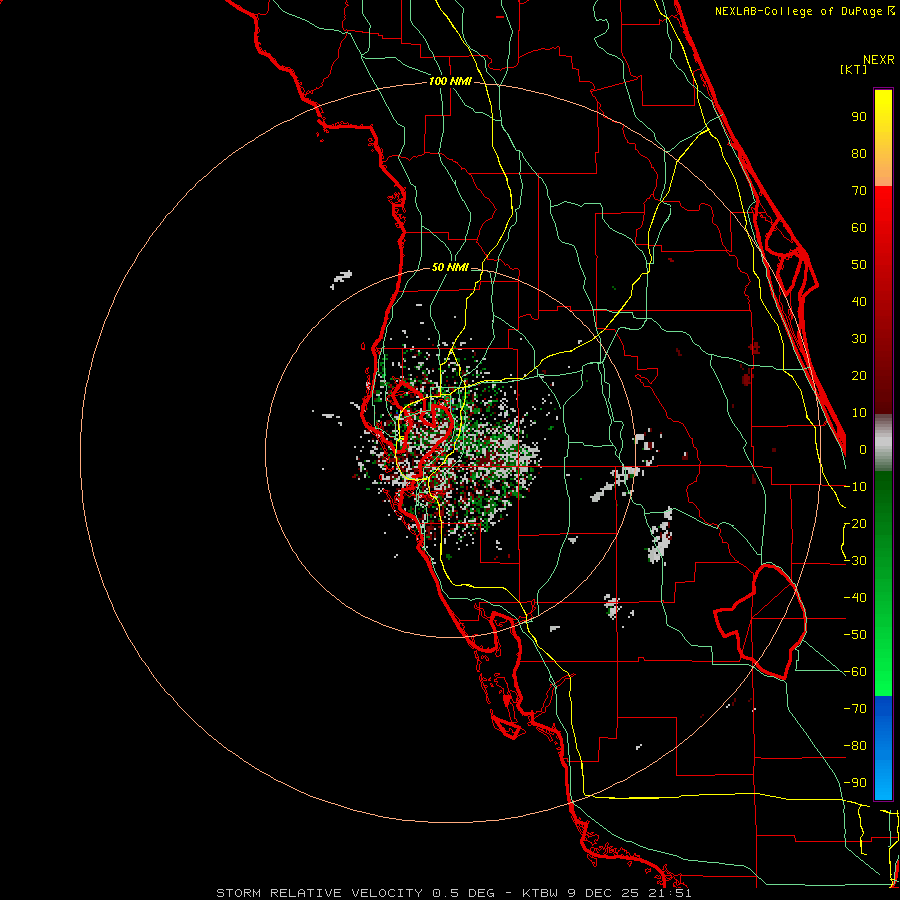Click the 60 value on the velocity scale
The height and width of the screenshot is (900, 900).
point(859,227)
